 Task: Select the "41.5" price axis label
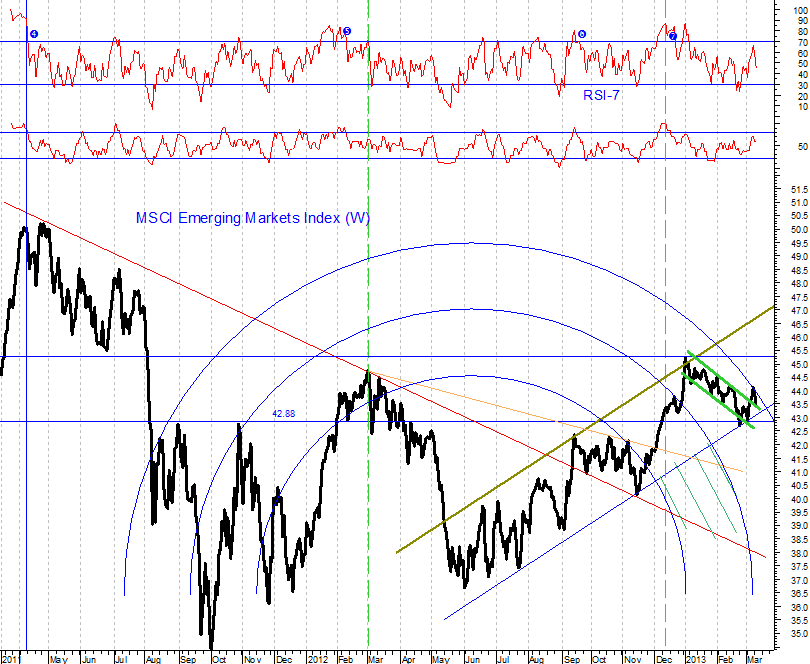[x=799, y=459]
